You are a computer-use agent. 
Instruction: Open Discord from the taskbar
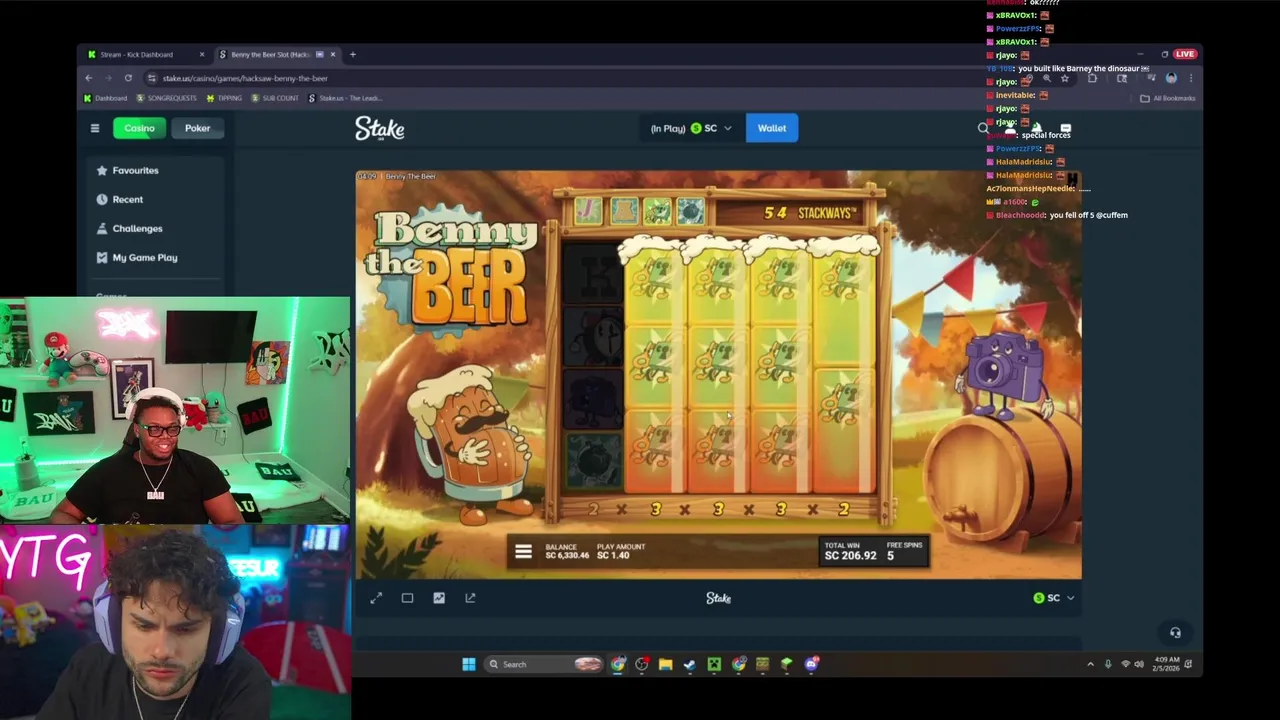click(812, 664)
